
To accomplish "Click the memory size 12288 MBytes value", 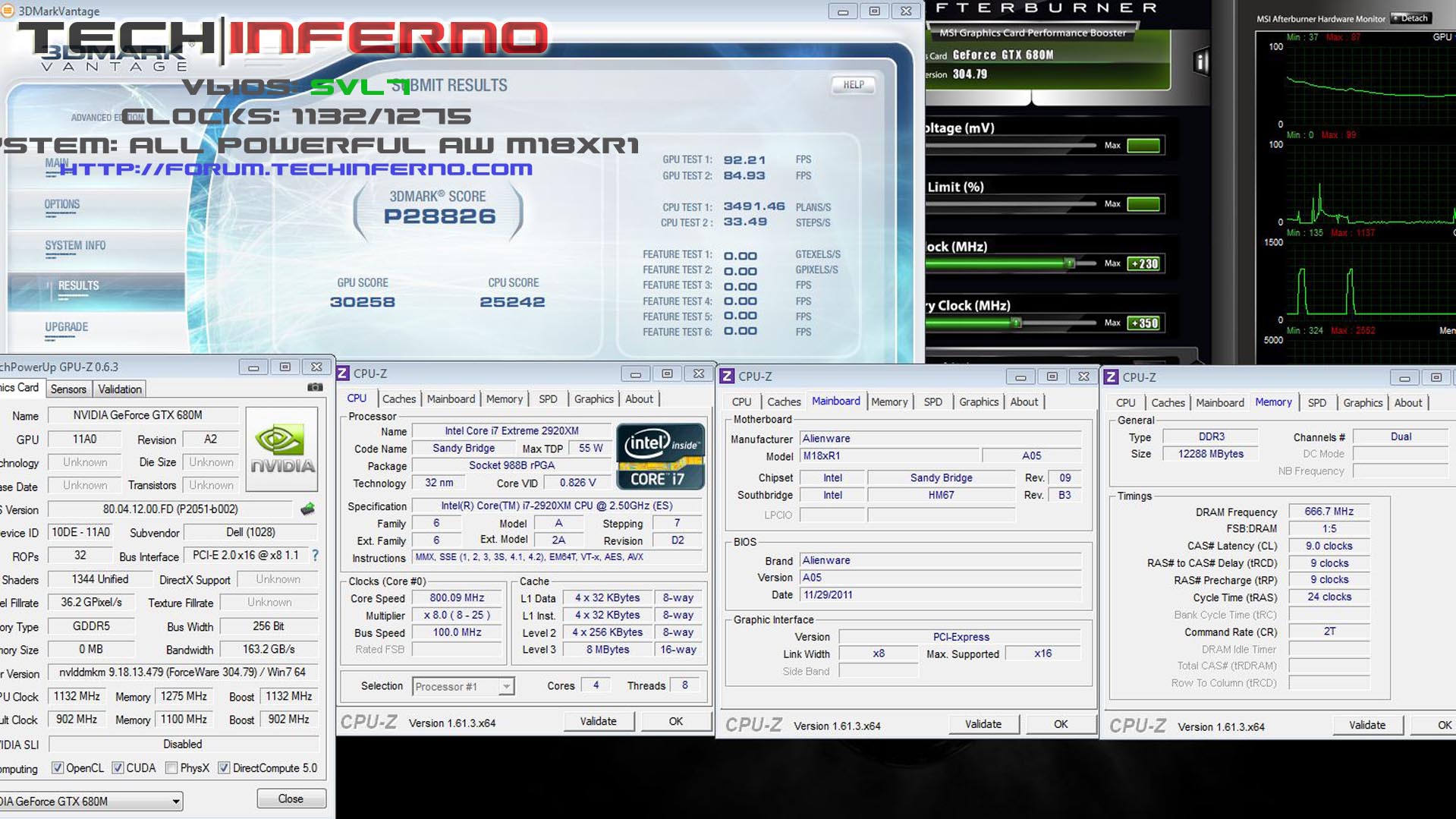I will pos(1210,454).
